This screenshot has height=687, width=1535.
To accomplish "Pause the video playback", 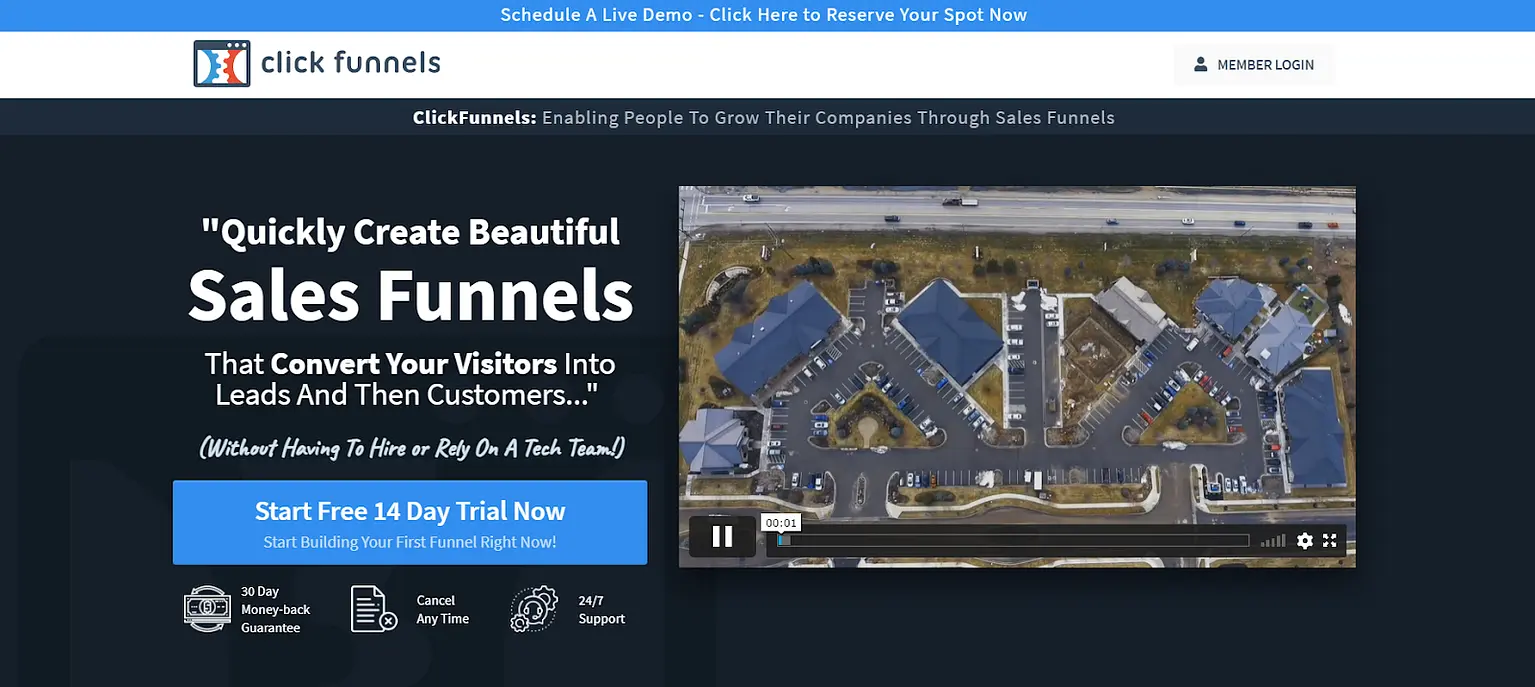I will click(x=722, y=538).
